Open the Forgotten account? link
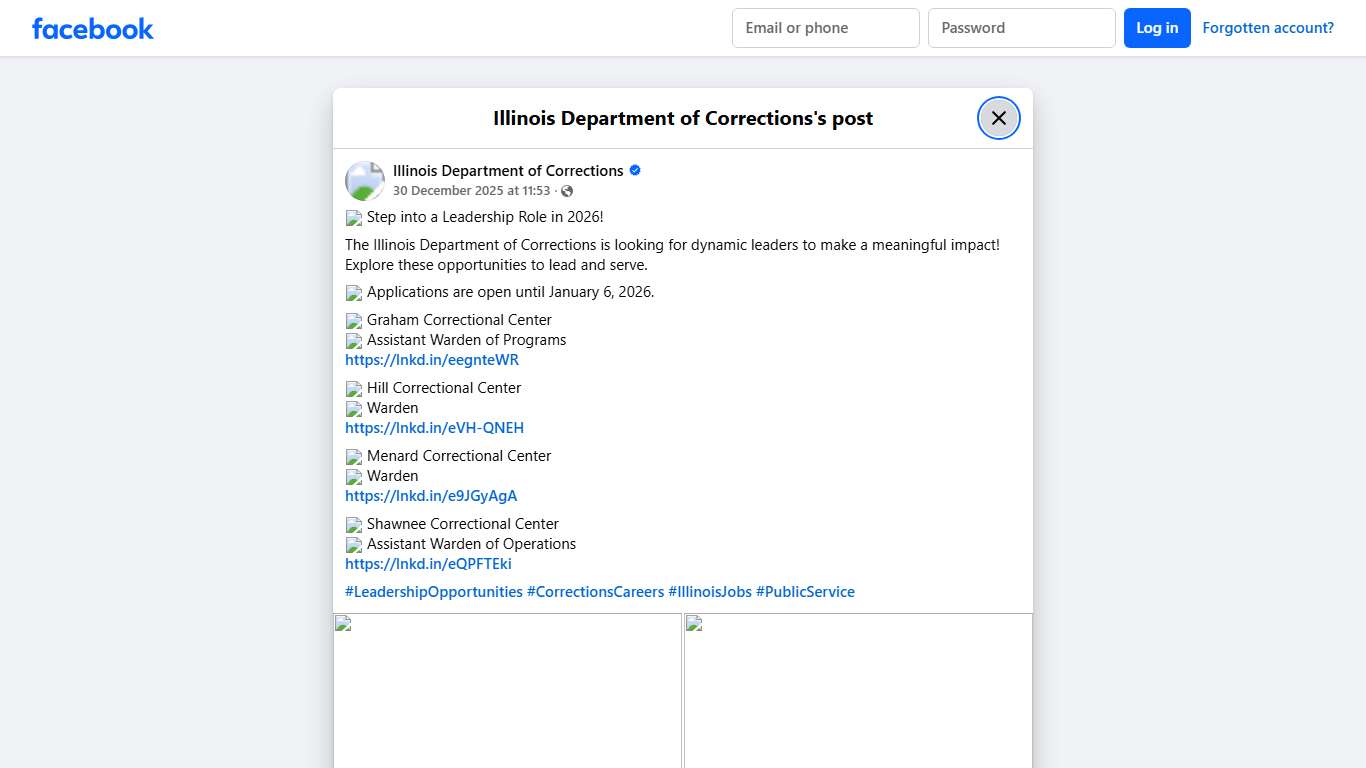Viewport: 1366px width, 768px height. click(1267, 28)
